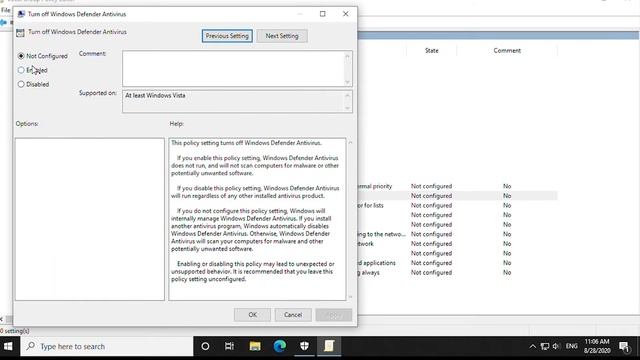This screenshot has height=360, width=640.
Task: Click the ENG language indicator
Action: [571, 346]
